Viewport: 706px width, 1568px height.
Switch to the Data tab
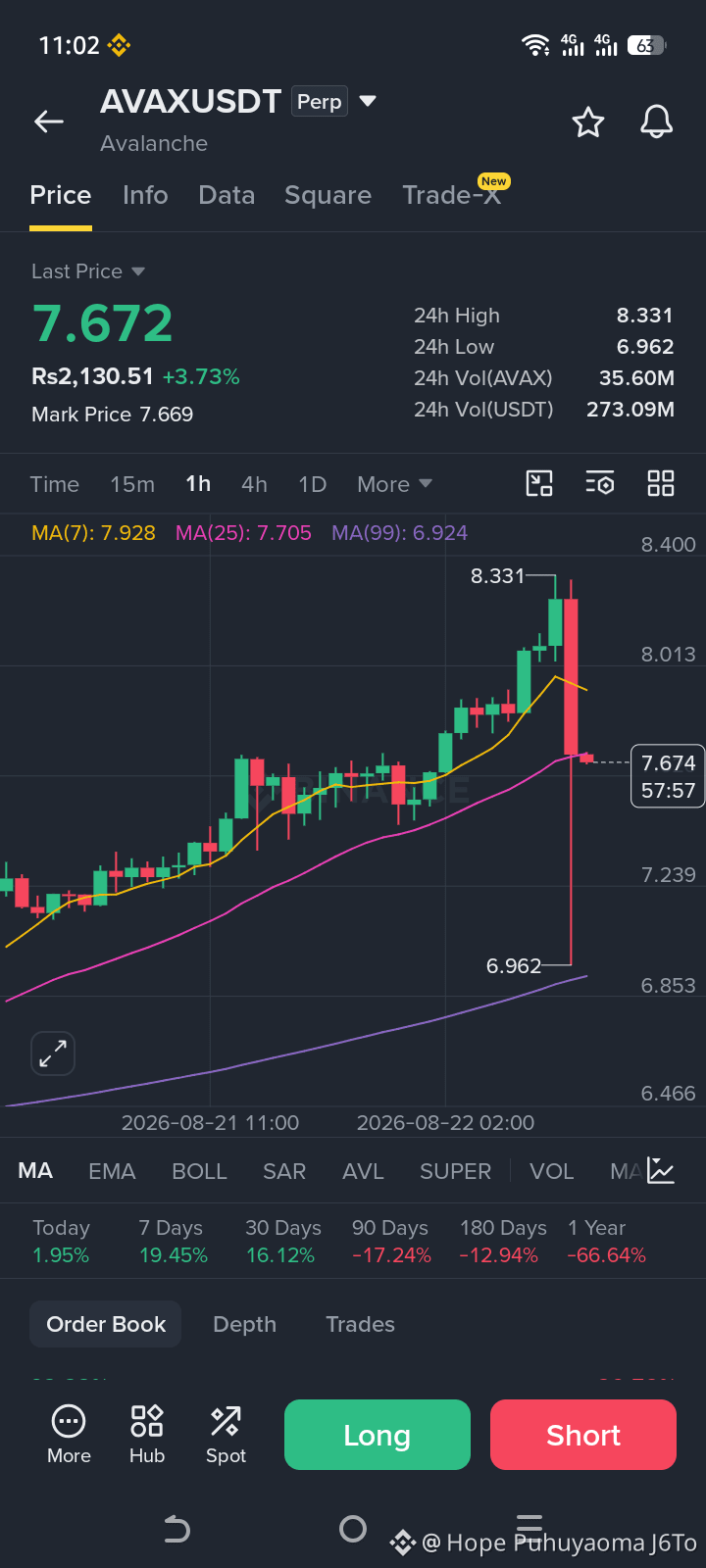click(x=227, y=195)
